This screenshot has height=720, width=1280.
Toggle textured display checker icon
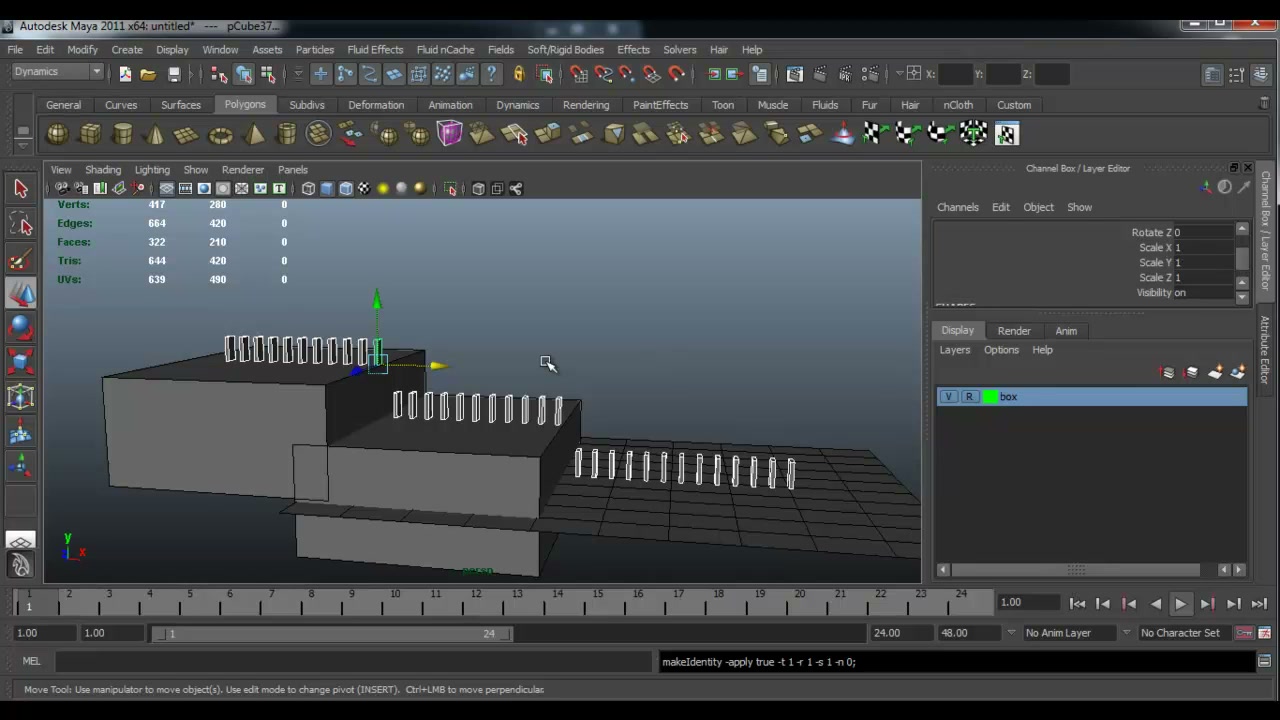[364, 189]
